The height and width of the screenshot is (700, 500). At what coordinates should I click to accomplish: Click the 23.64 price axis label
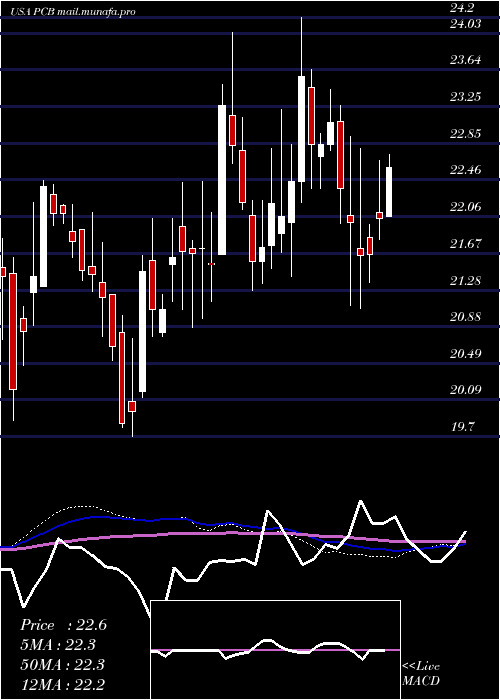click(x=466, y=60)
